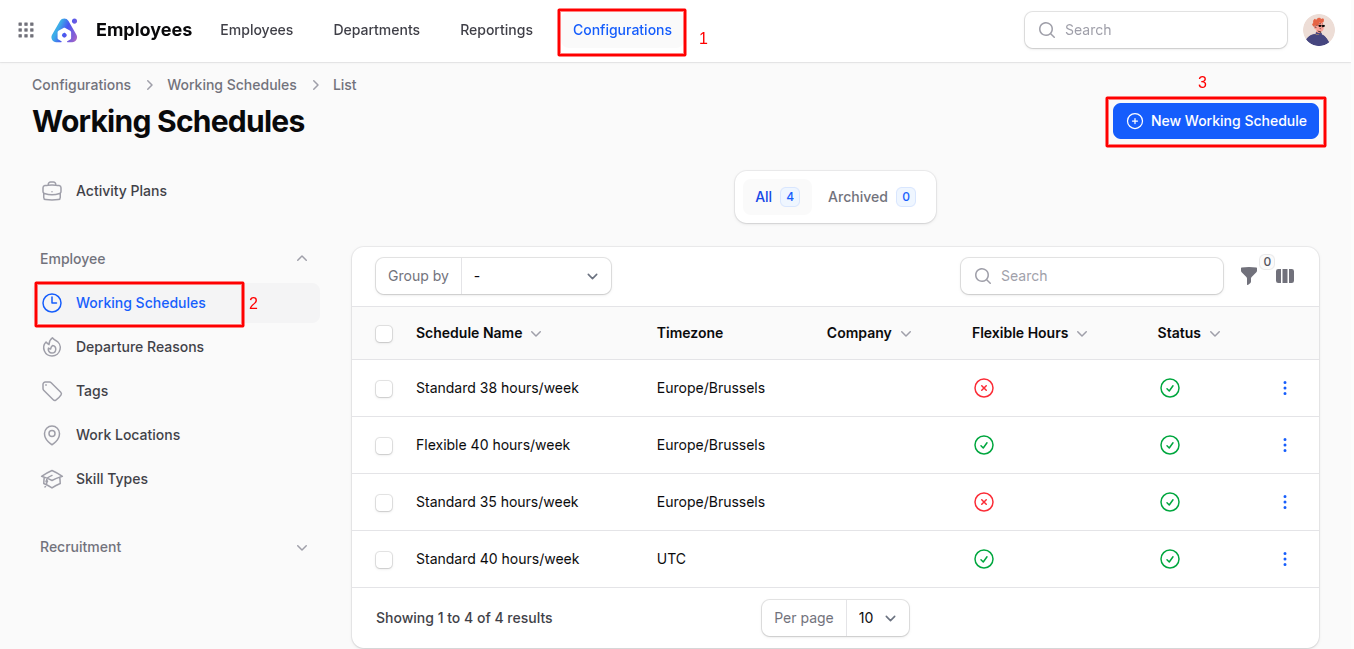Open the Group by dropdown

536,276
